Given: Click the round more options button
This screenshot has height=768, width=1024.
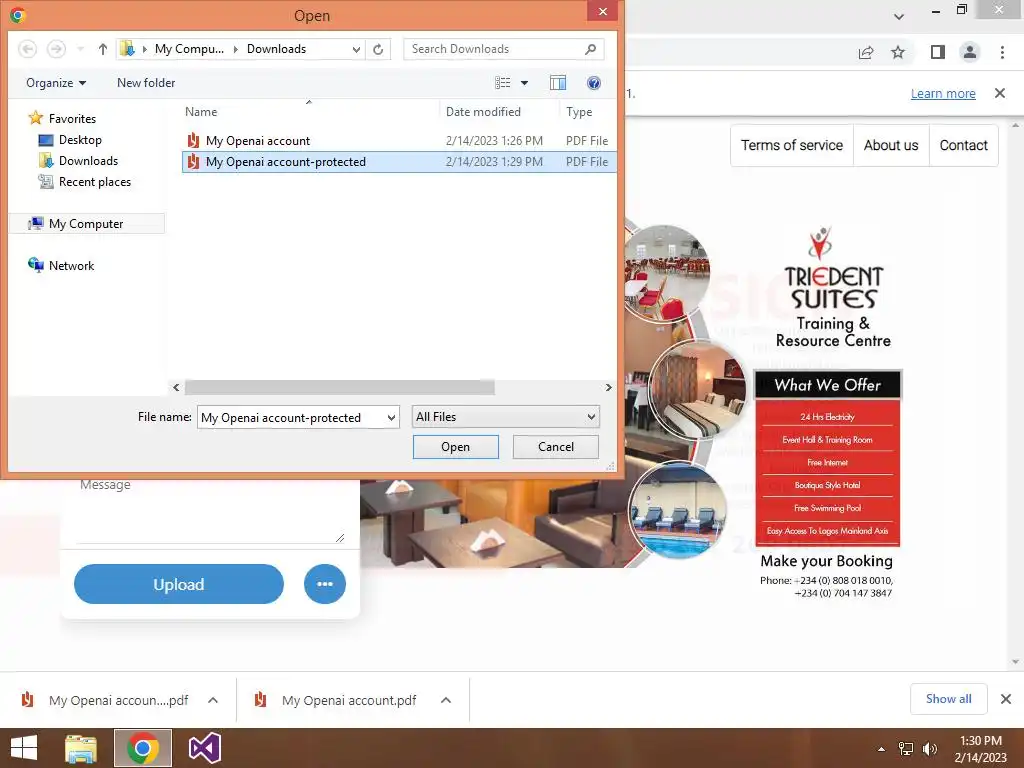Looking at the screenshot, I should coord(325,584).
